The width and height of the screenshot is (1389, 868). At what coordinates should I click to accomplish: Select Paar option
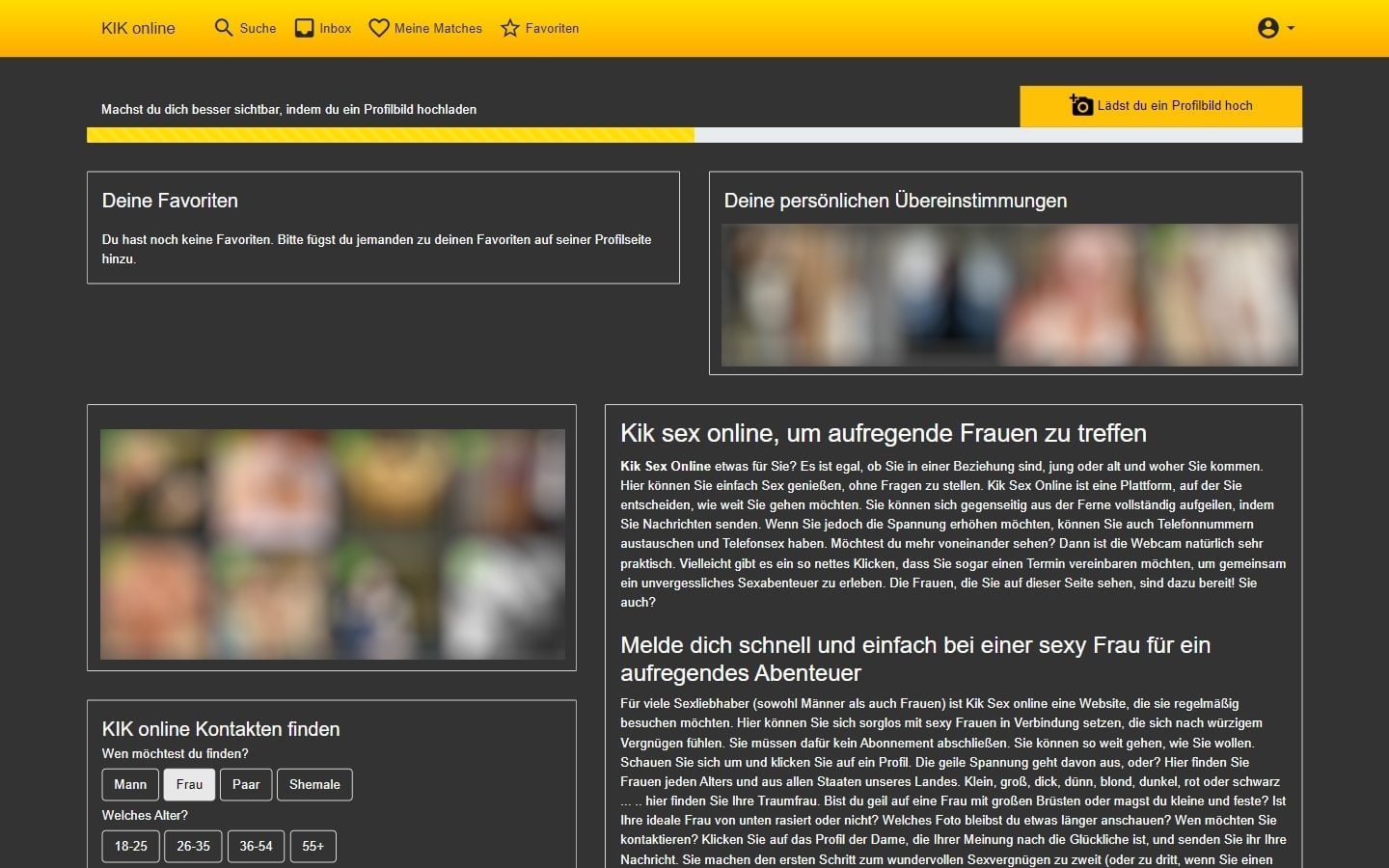pyautogui.click(x=246, y=784)
